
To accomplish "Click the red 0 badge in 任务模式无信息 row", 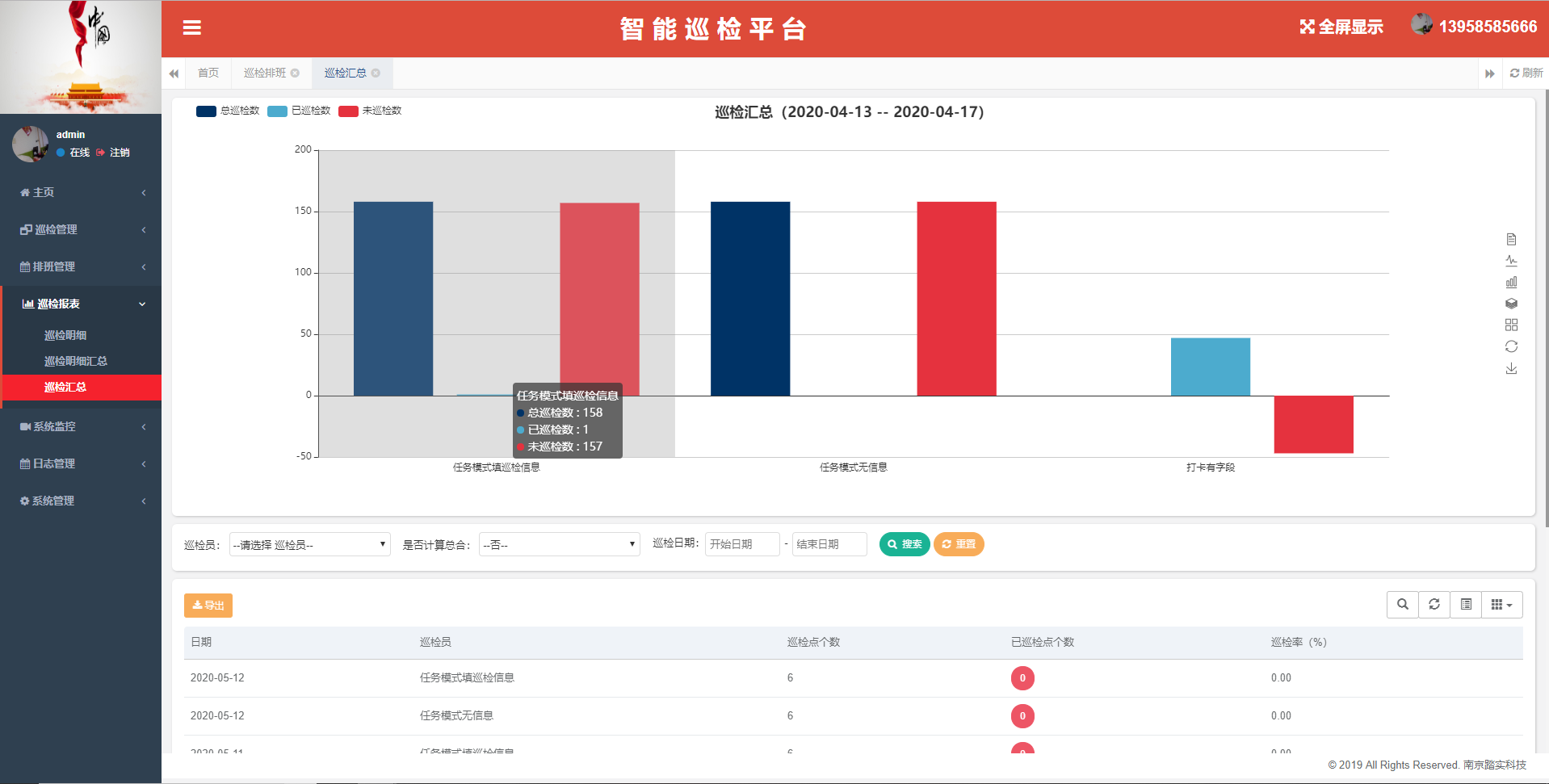I will click(x=1022, y=716).
